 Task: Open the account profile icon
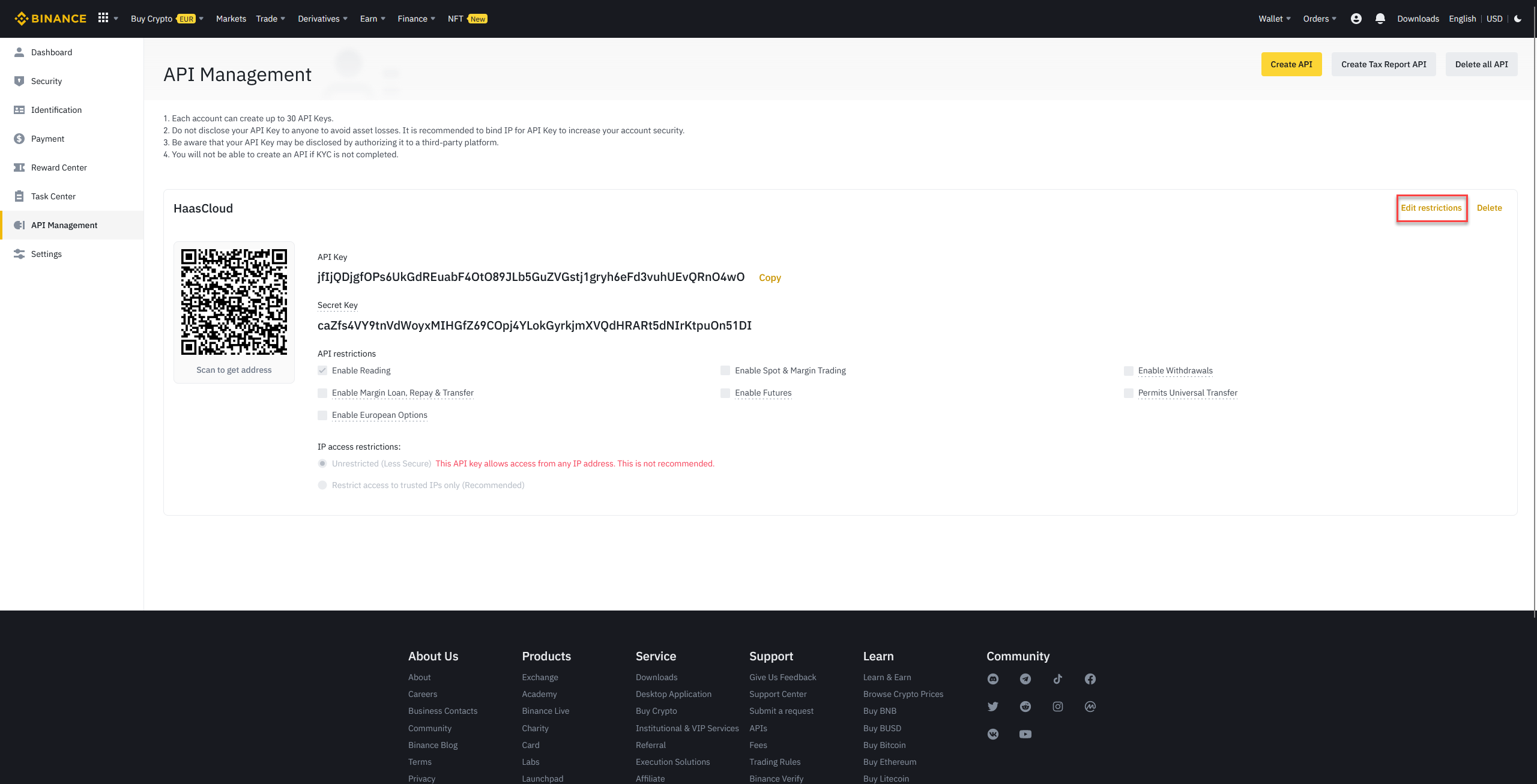click(1356, 19)
